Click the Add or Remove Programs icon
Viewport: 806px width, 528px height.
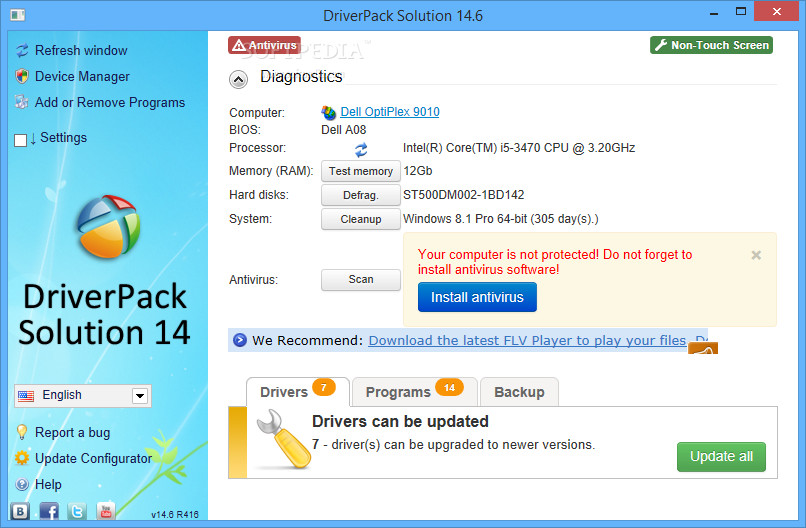click(22, 102)
